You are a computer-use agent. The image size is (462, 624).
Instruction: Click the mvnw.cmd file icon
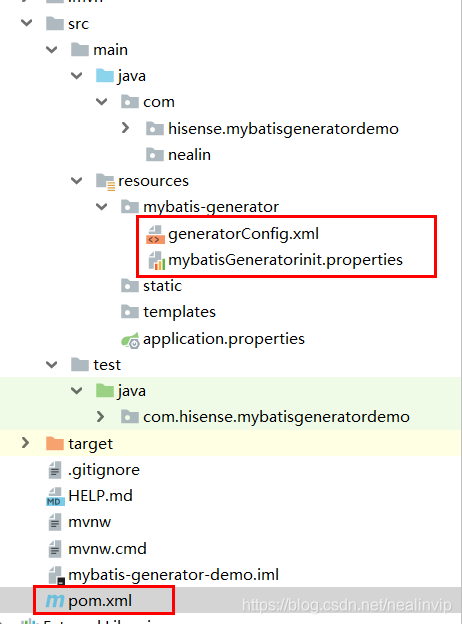(55, 549)
